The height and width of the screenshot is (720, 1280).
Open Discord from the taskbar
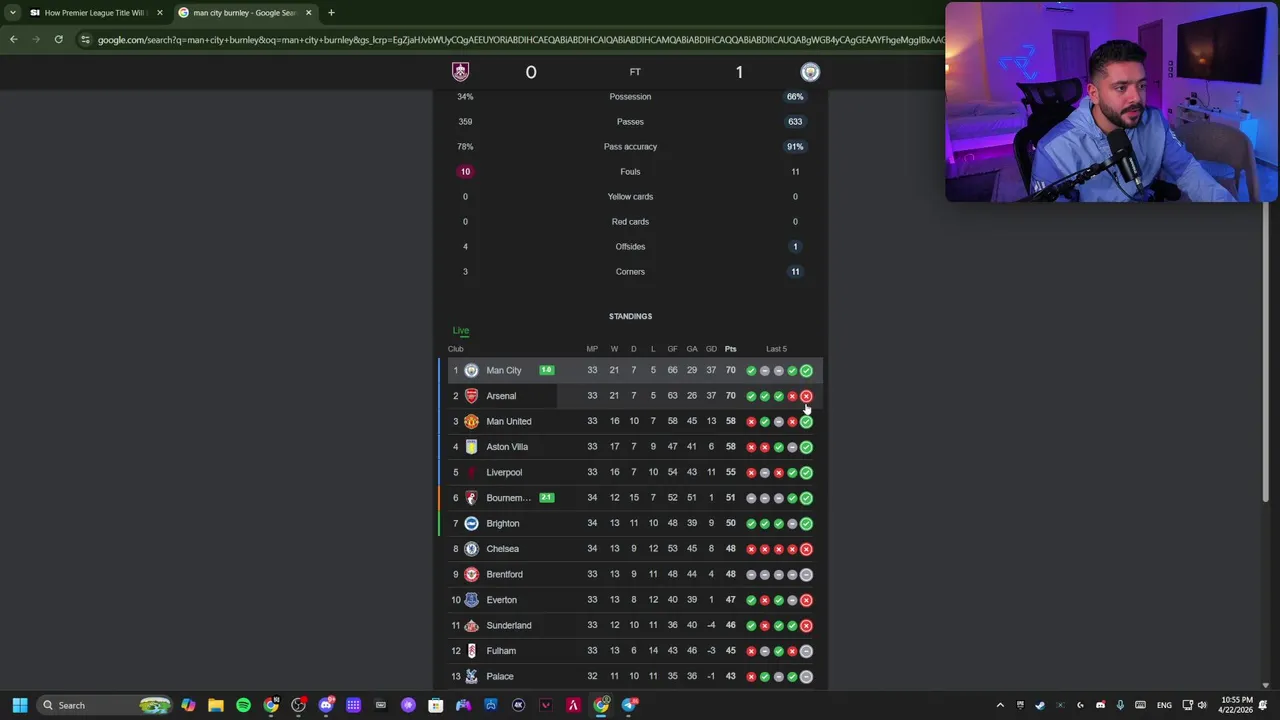coord(326,705)
